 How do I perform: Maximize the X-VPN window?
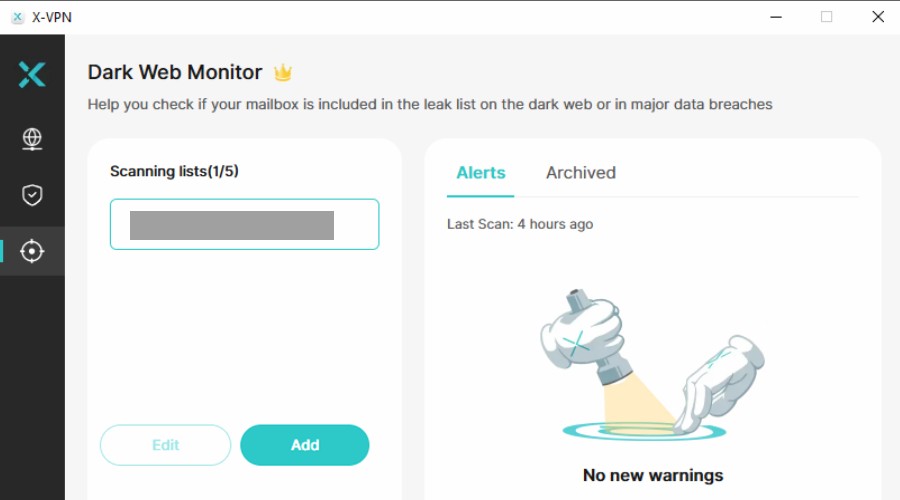(x=827, y=17)
